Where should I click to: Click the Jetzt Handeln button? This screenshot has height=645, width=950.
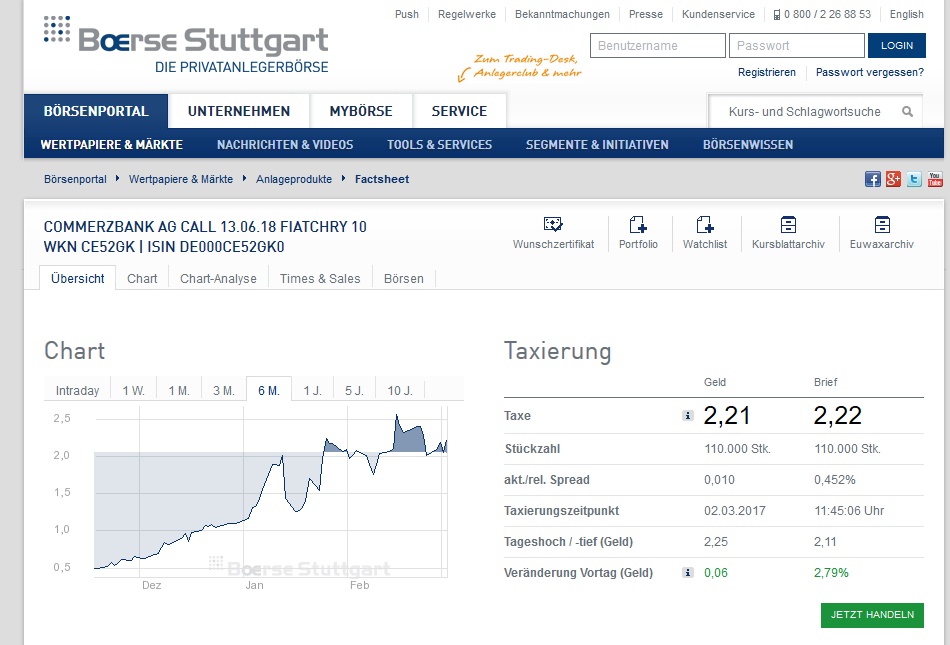(x=872, y=615)
